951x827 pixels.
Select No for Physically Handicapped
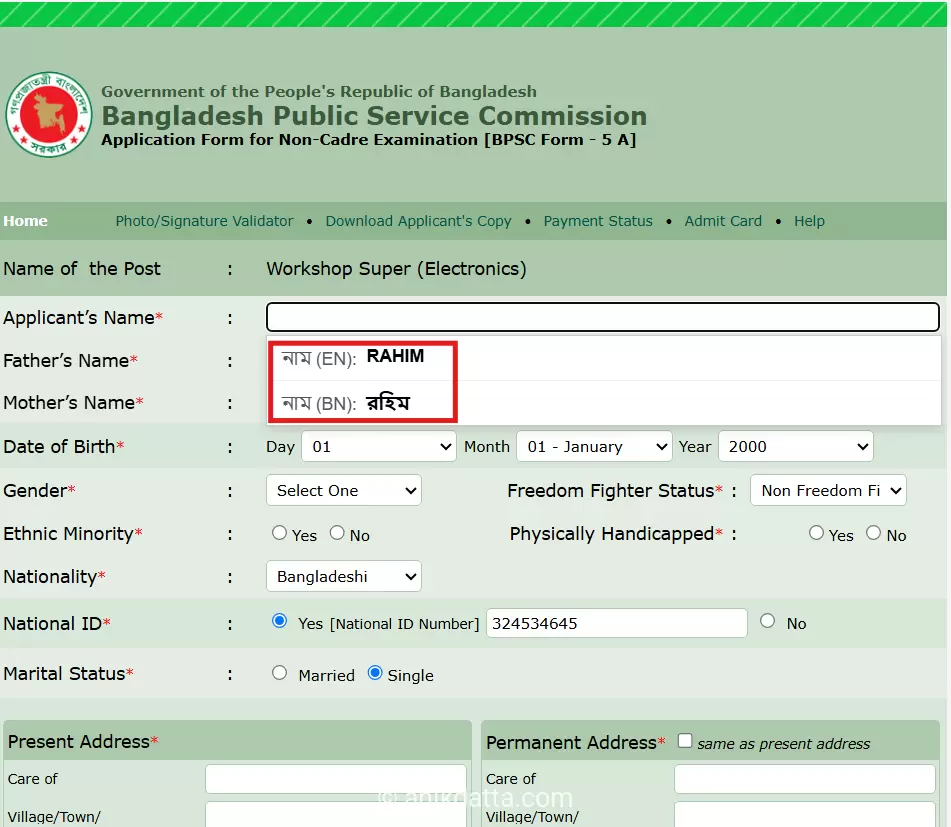[x=873, y=533]
